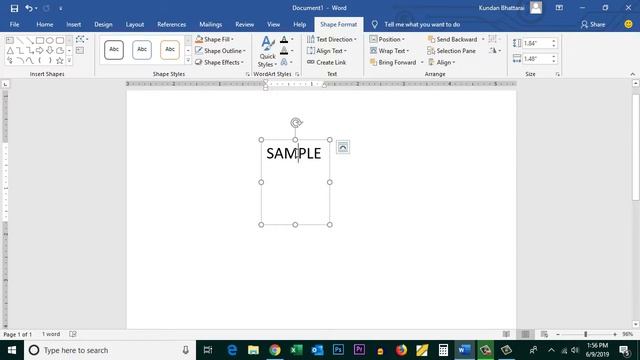Open the Size dialog launcher
This screenshot has height=360, width=640.
(558, 74)
